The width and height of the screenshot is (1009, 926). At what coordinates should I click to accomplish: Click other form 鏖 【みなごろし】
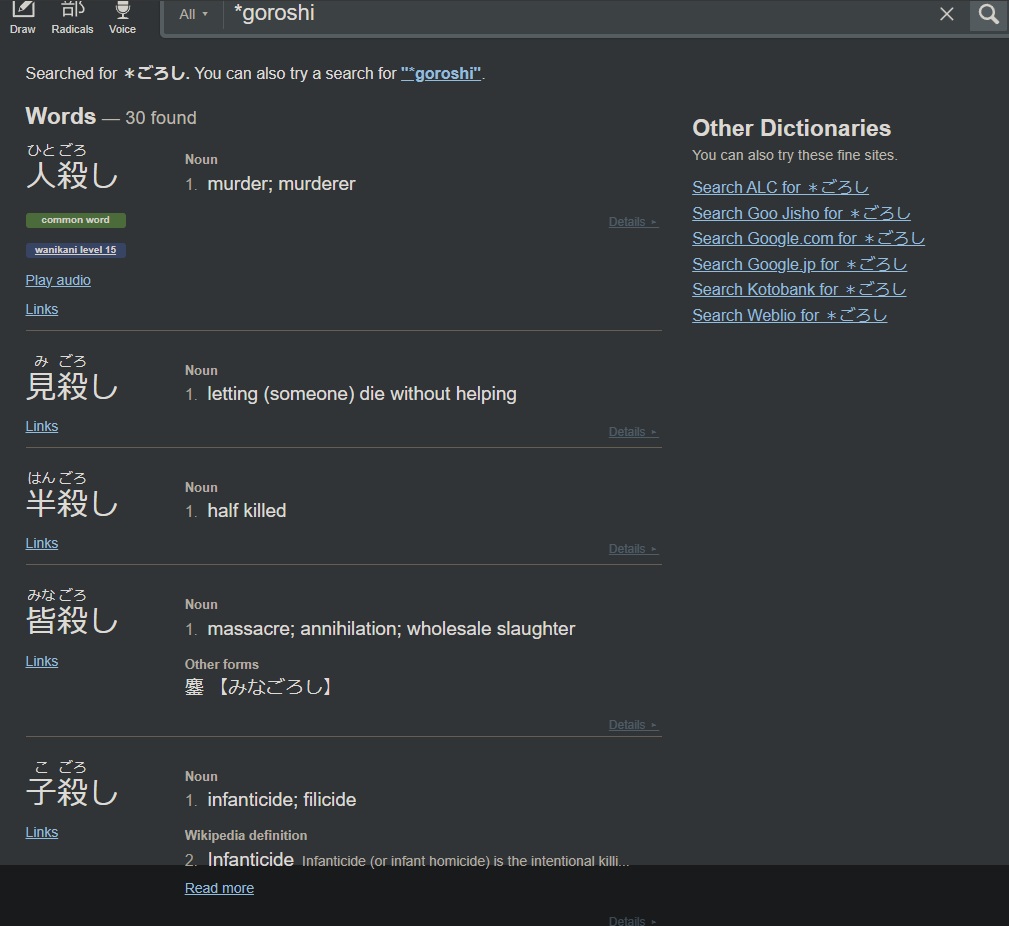click(259, 687)
